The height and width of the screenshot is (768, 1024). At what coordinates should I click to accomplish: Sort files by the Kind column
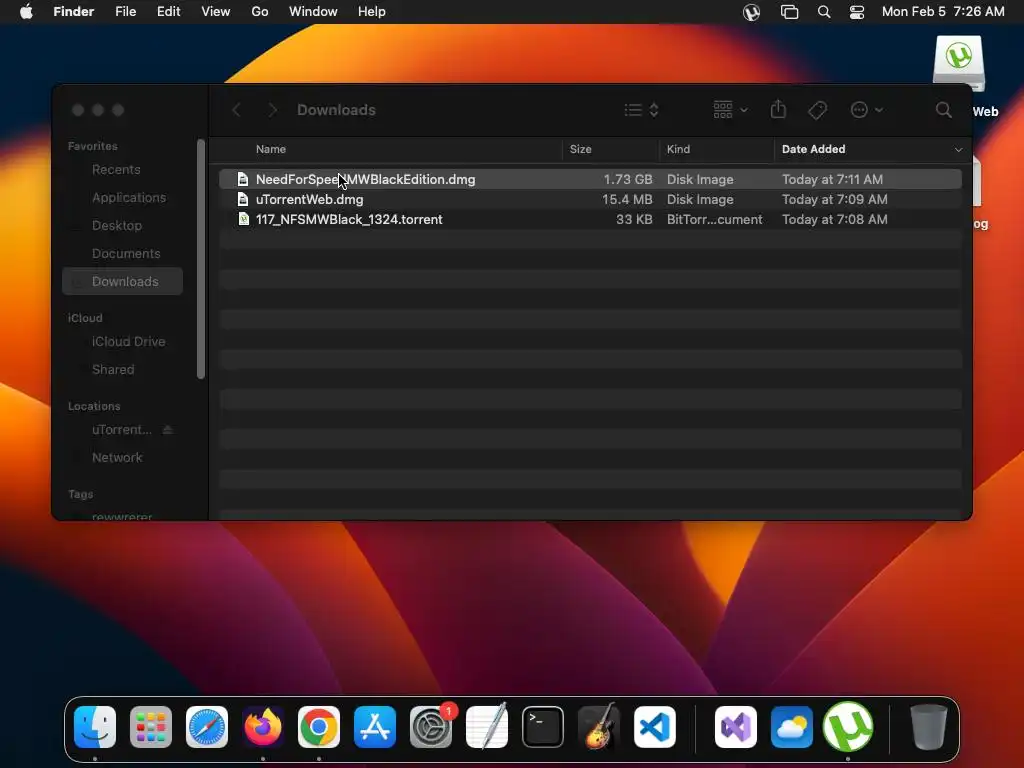point(679,150)
